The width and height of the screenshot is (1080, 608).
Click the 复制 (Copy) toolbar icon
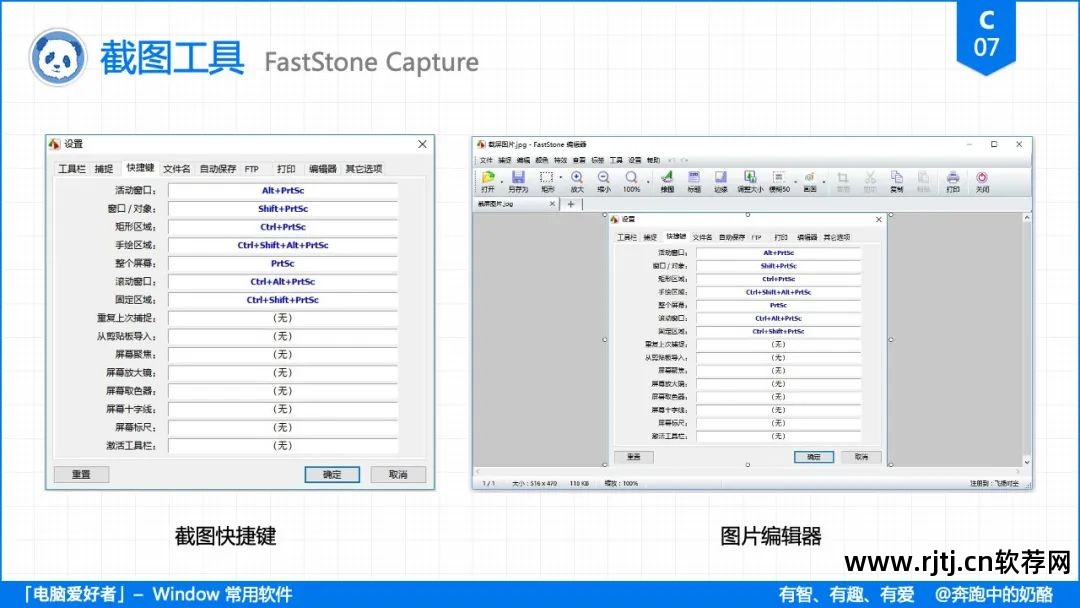(896, 178)
